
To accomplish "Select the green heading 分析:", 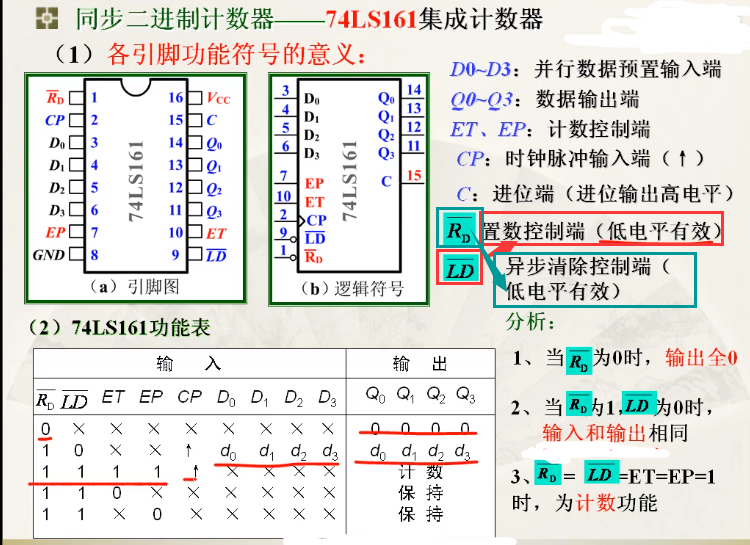I will coord(530,322).
